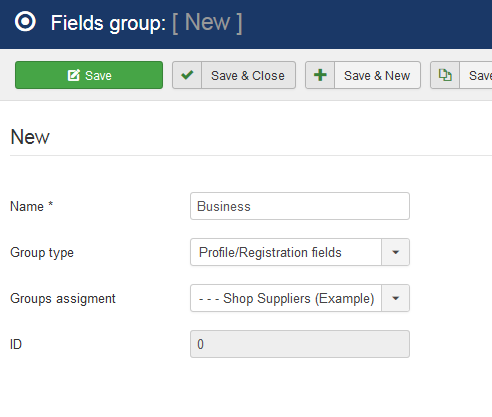Click the partially visible Save as copy button
The image size is (492, 417).
(x=461, y=75)
